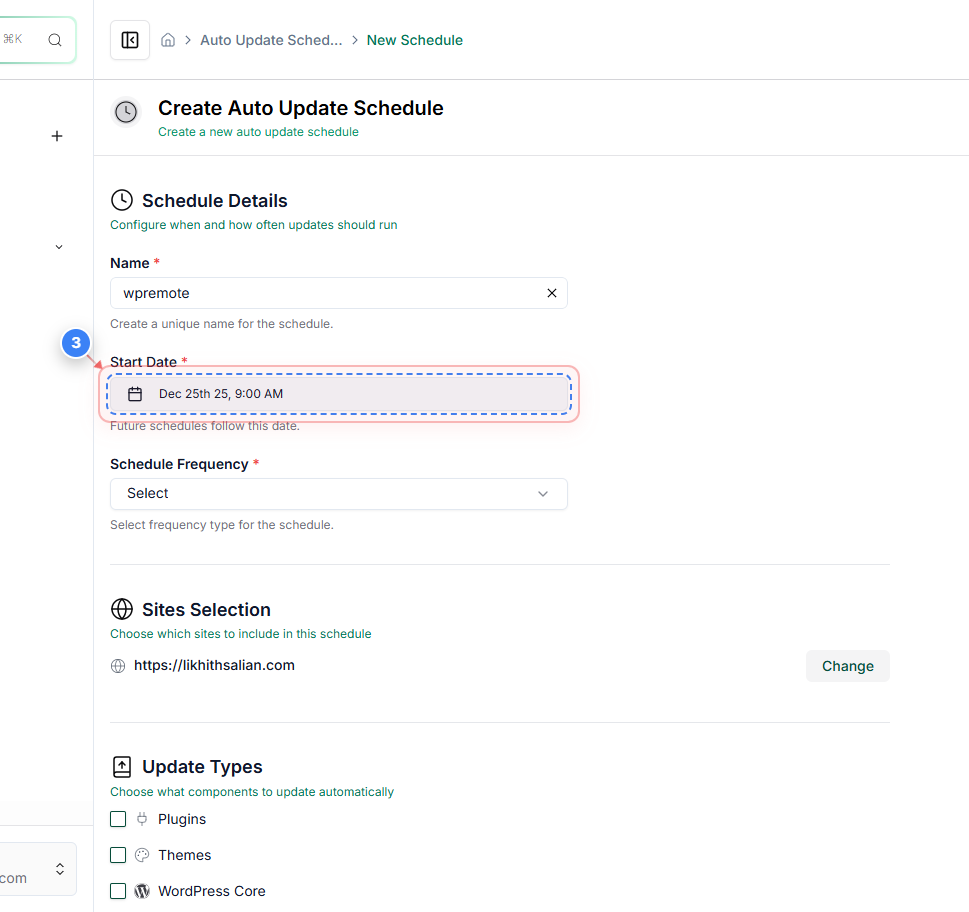
Task: Go back via Auto Update Sched breadcrumb
Action: click(x=271, y=39)
